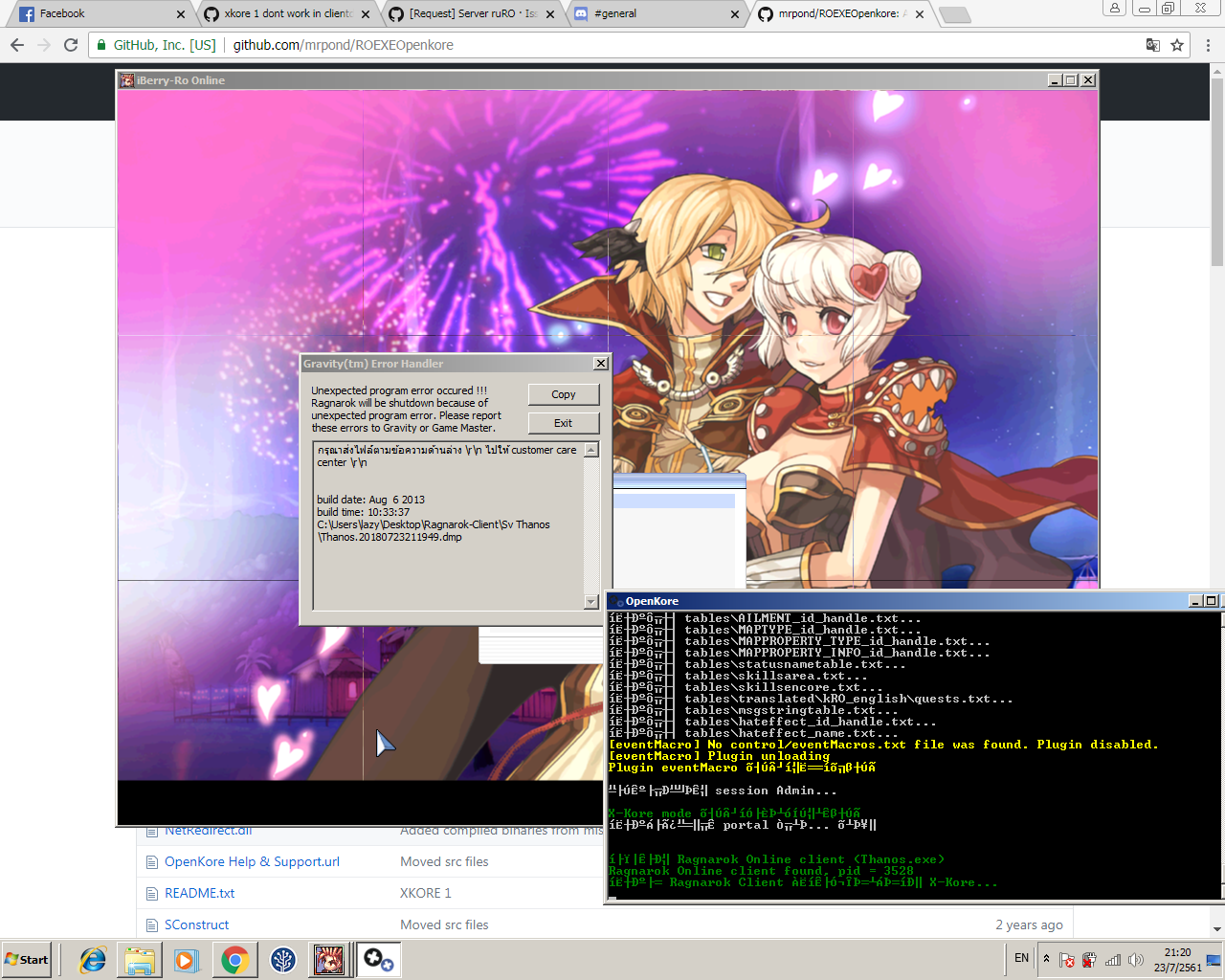
Task: Show hidden system tray icons
Action: [1046, 959]
